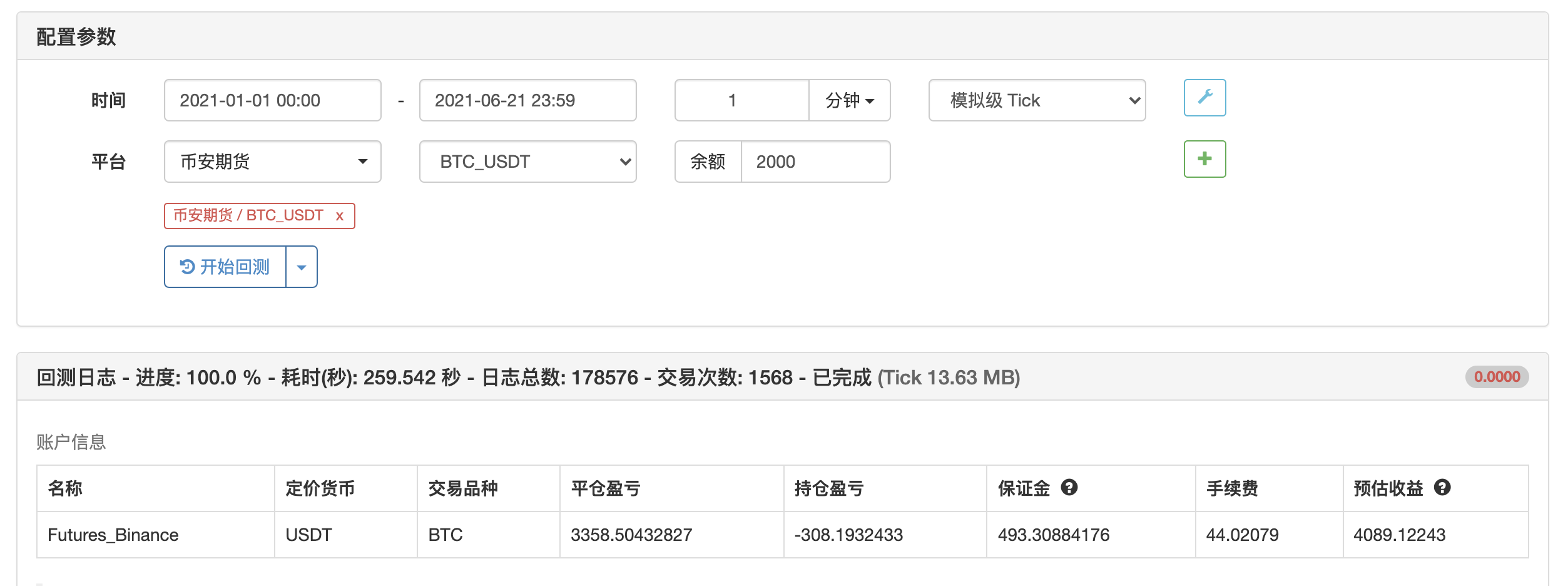1568x586 pixels.
Task: Remove the 币安期货 / BTC_USDT tag
Action: [340, 216]
